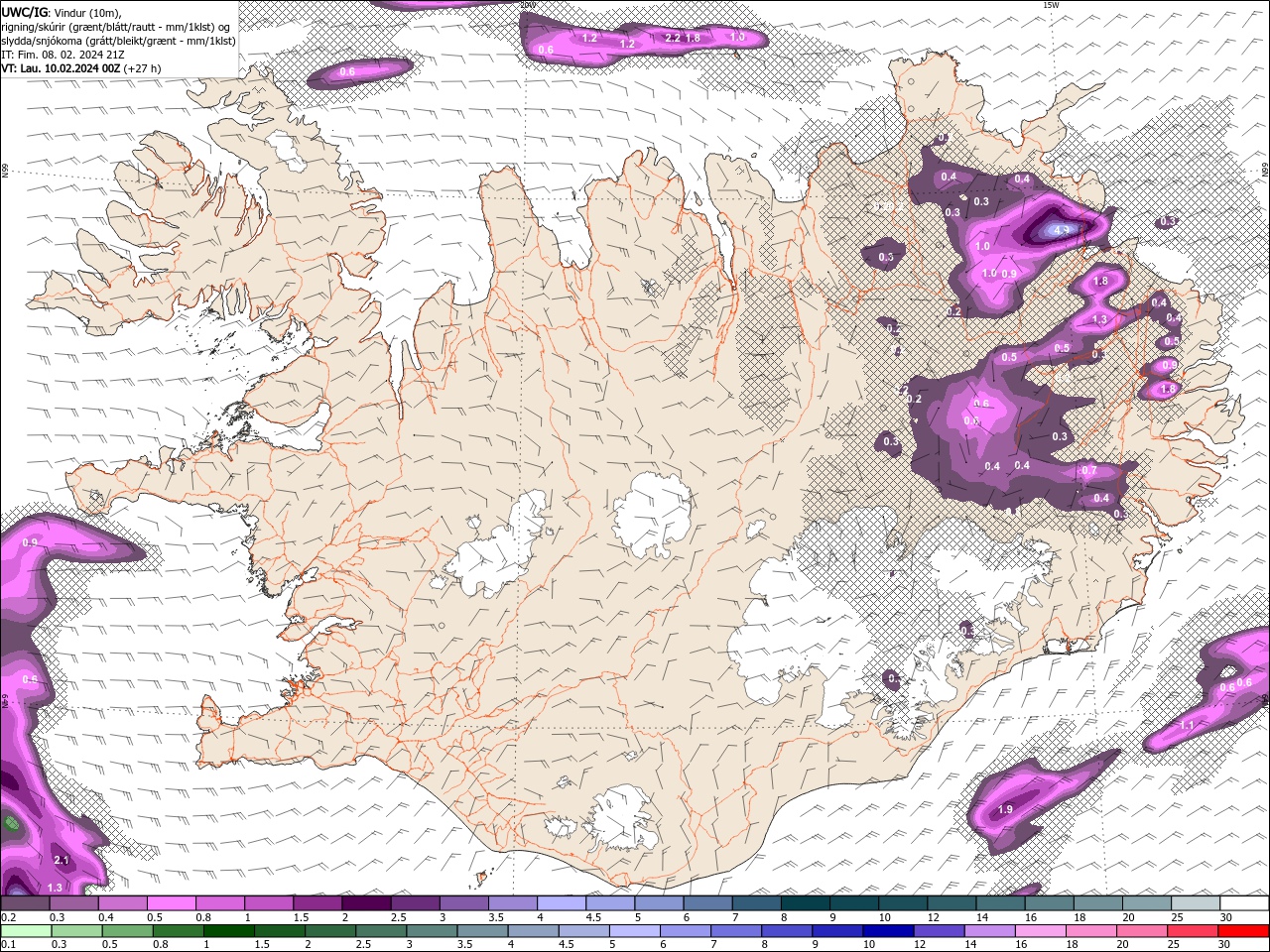The image size is (1270, 952).
Task: Click the '1.1' snowfall value label
Action: tap(1188, 726)
